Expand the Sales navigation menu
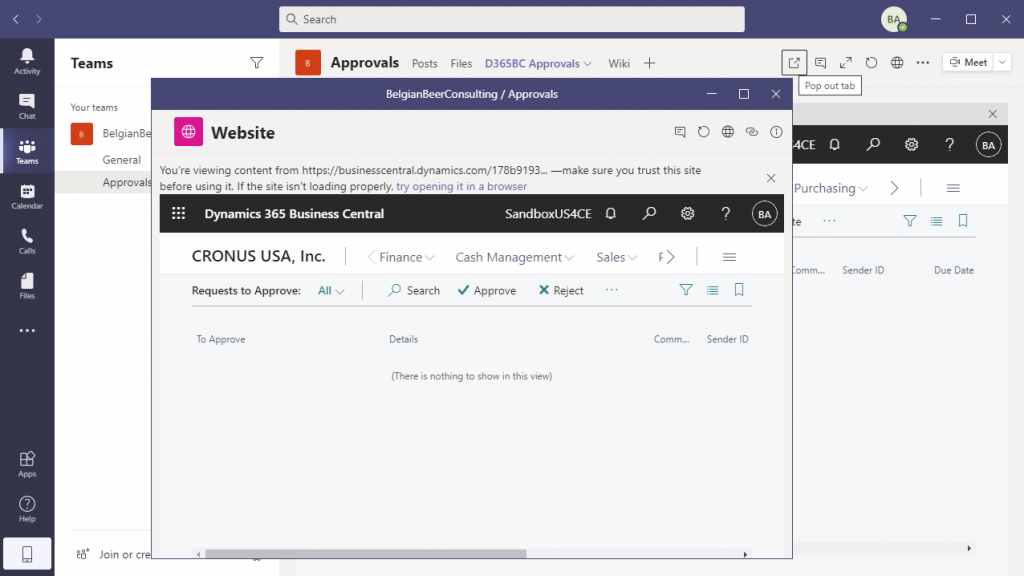The height and width of the screenshot is (576, 1024). [x=616, y=257]
